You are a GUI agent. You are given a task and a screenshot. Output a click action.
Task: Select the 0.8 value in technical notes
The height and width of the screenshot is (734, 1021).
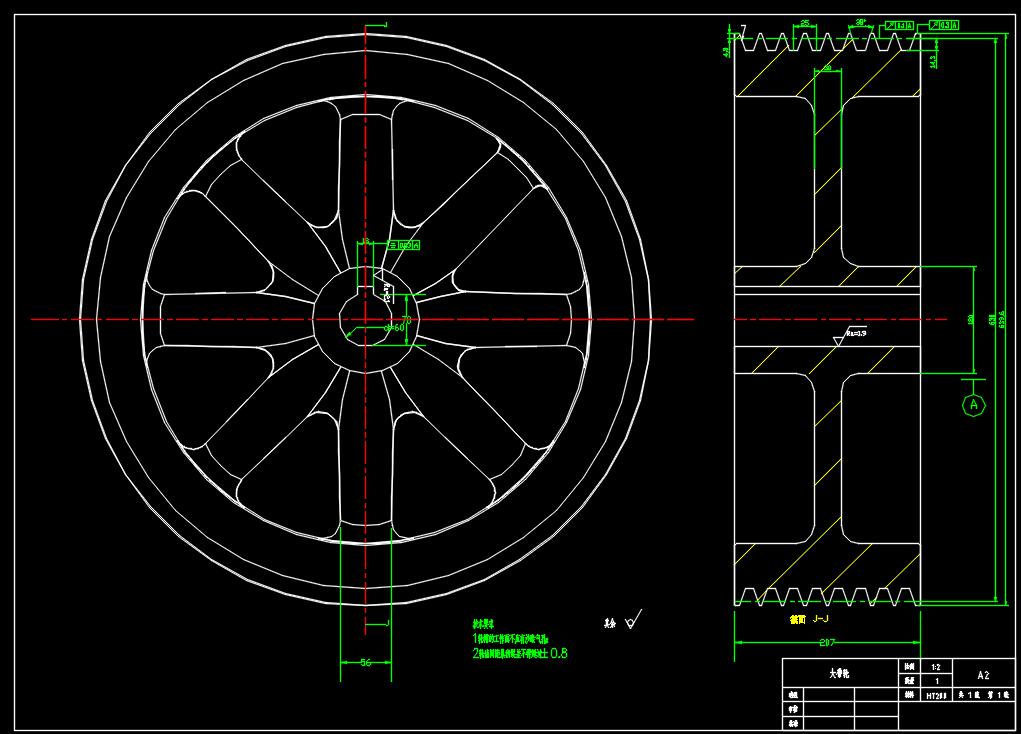click(559, 653)
